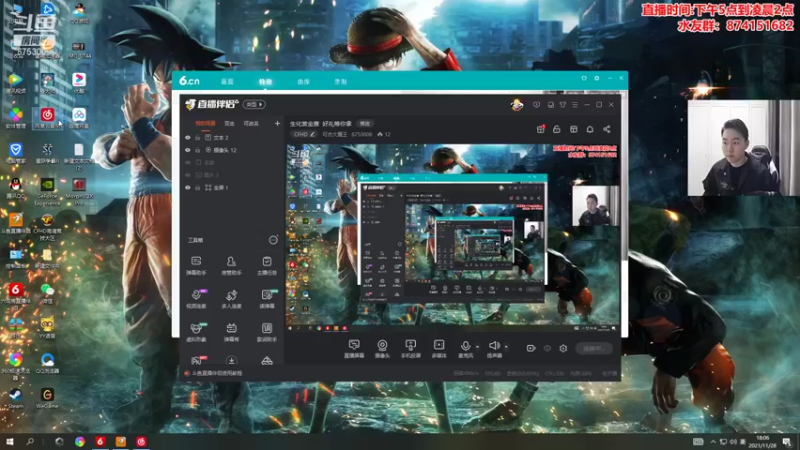
Task: Toggle lock on 文本 2 layer
Action: pos(197,138)
